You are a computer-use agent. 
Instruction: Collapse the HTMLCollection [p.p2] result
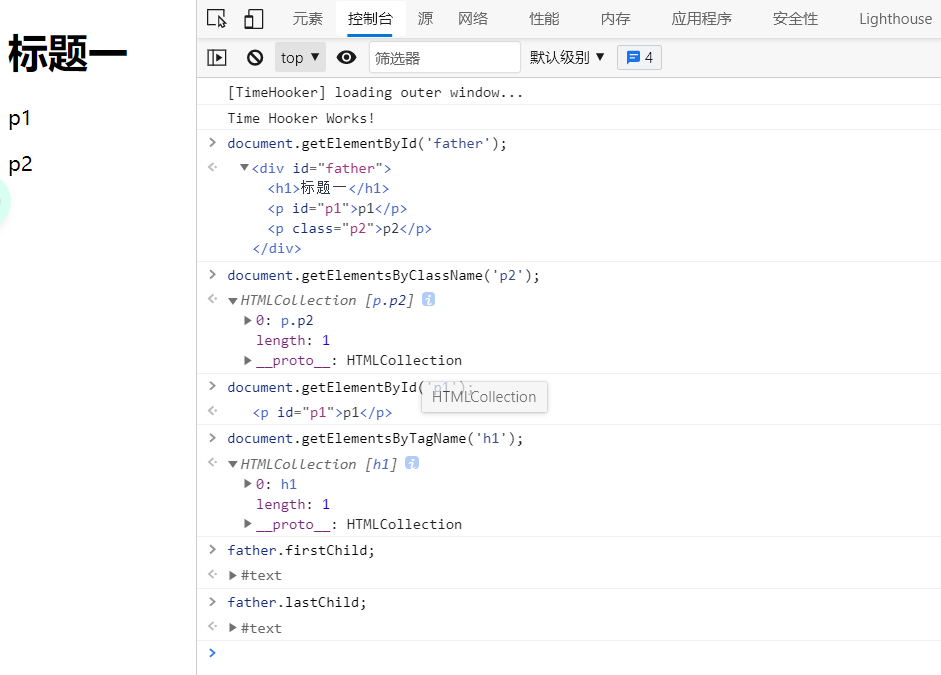233,300
